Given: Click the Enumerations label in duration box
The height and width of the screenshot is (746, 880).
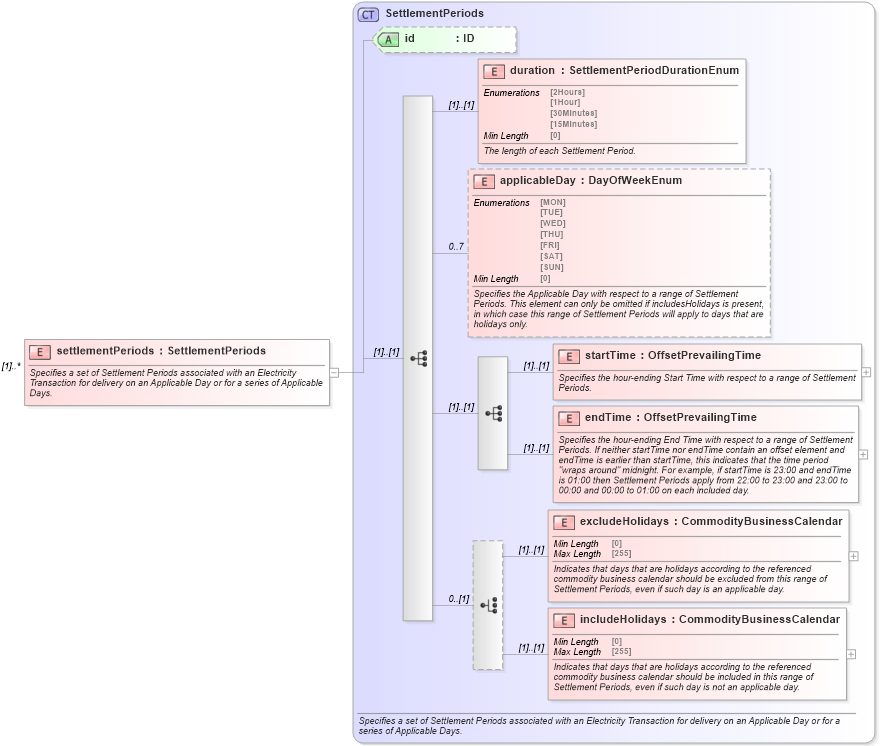Looking at the screenshot, I should coord(511,93).
